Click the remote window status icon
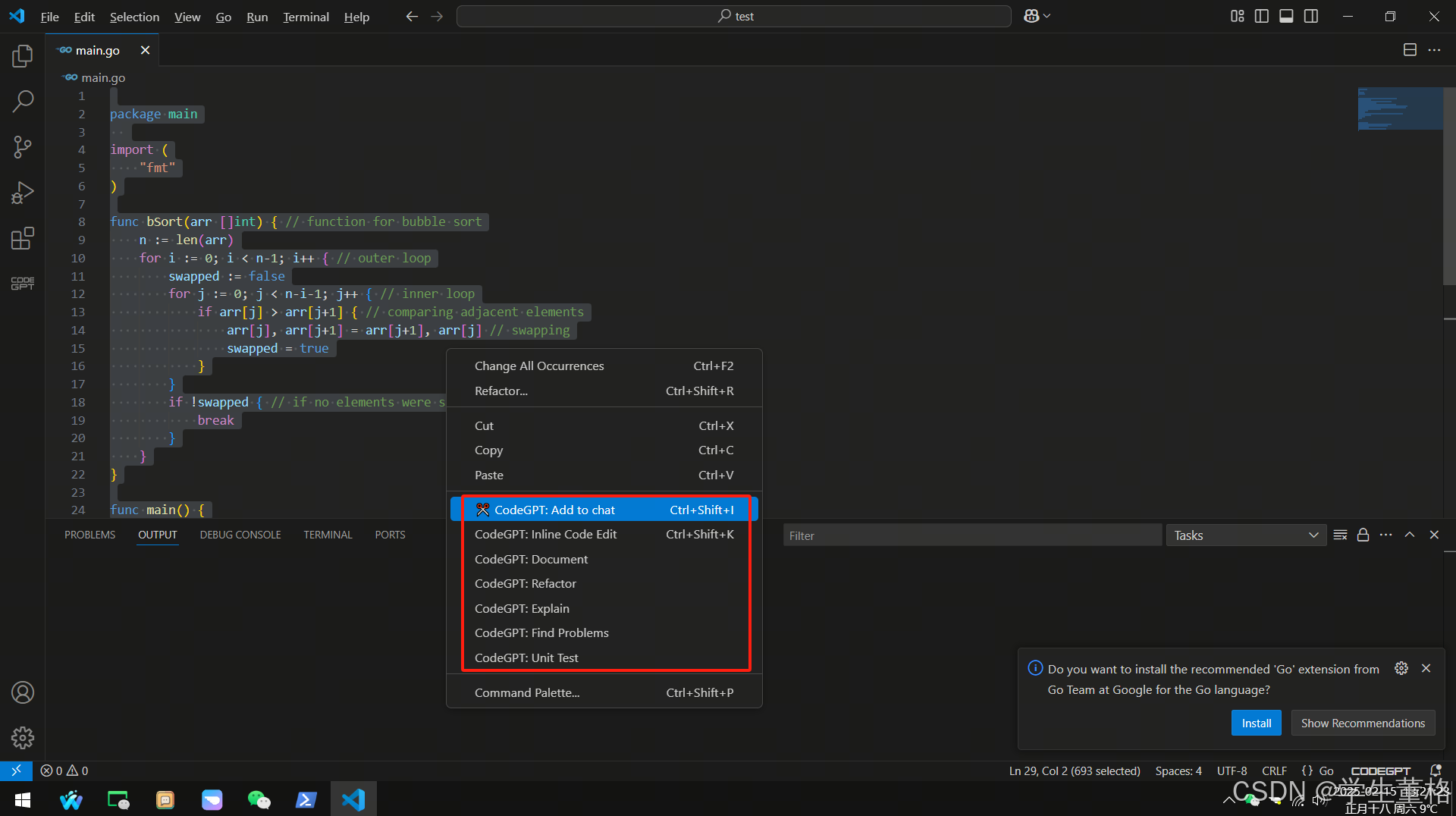The height and width of the screenshot is (816, 1456). [x=16, y=770]
